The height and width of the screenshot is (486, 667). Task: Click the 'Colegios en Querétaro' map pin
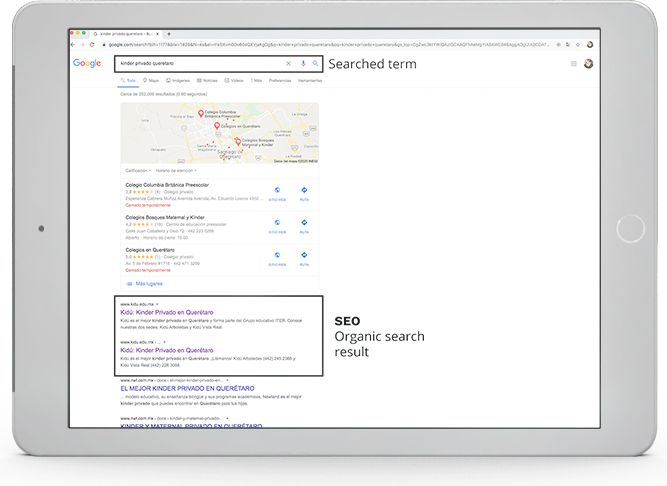pos(217,125)
